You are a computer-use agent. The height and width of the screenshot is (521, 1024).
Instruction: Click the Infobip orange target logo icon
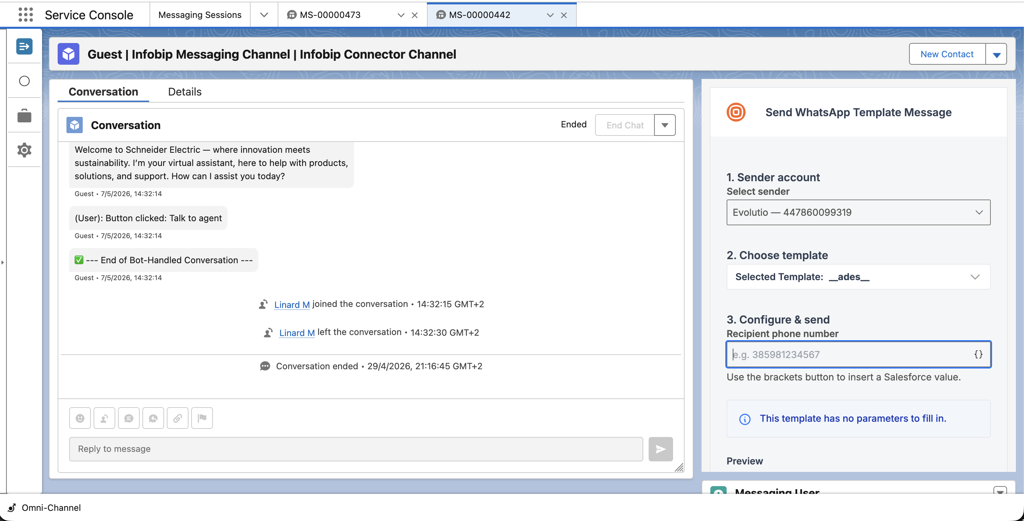tap(736, 112)
